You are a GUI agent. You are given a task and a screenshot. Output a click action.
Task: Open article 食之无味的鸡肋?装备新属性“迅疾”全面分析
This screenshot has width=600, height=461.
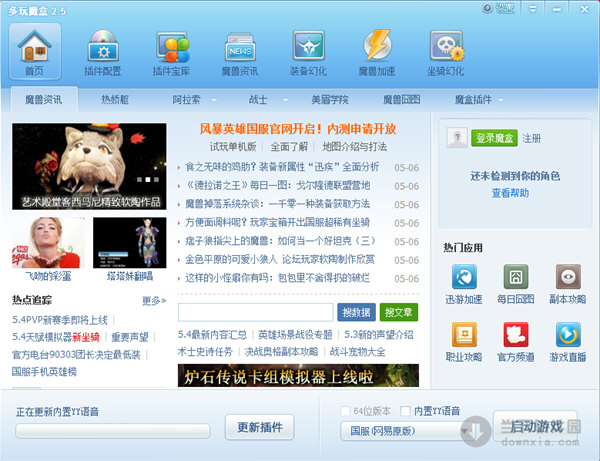click(x=282, y=167)
